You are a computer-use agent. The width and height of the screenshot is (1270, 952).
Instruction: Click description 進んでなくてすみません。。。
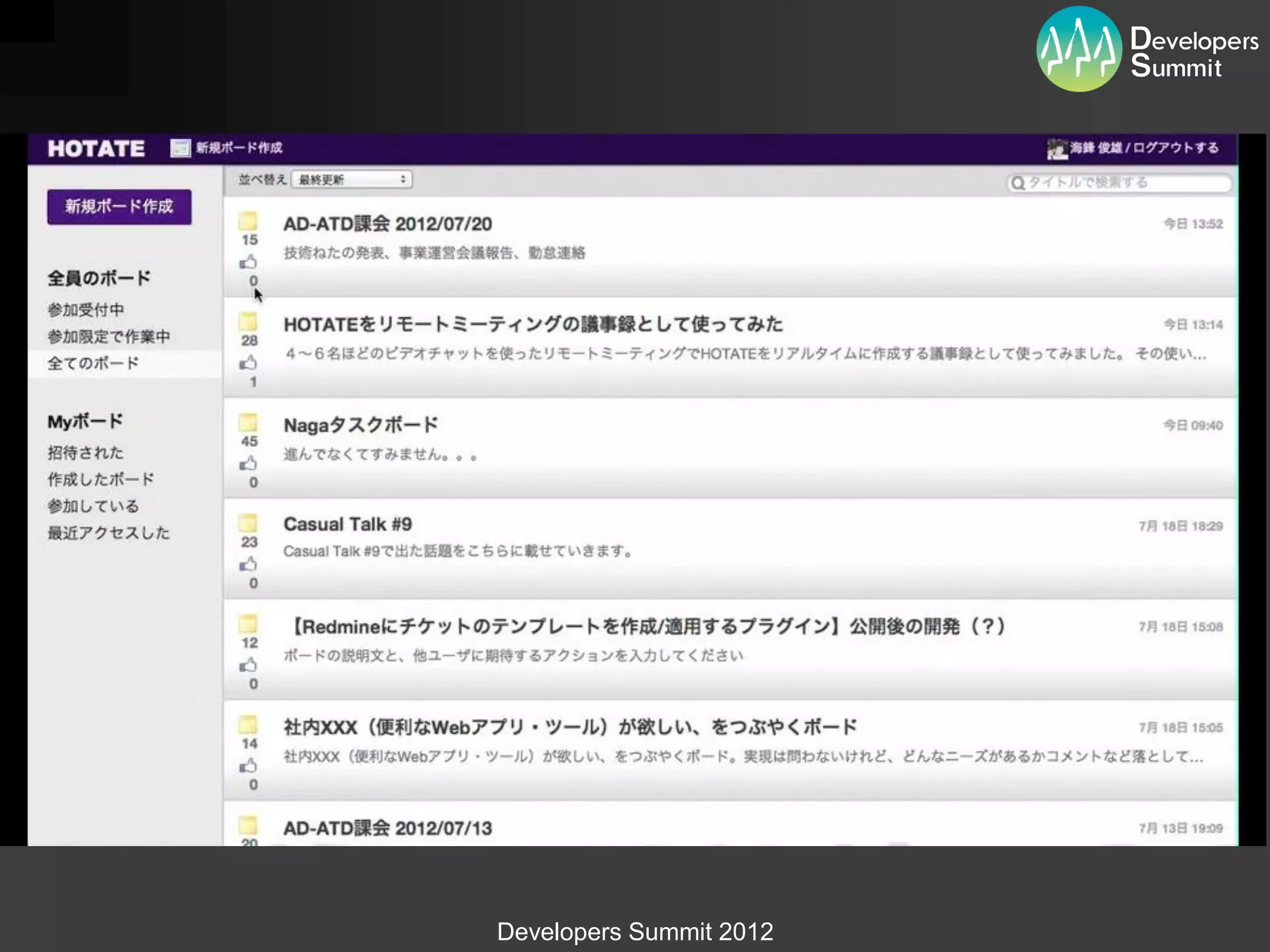[x=380, y=455]
